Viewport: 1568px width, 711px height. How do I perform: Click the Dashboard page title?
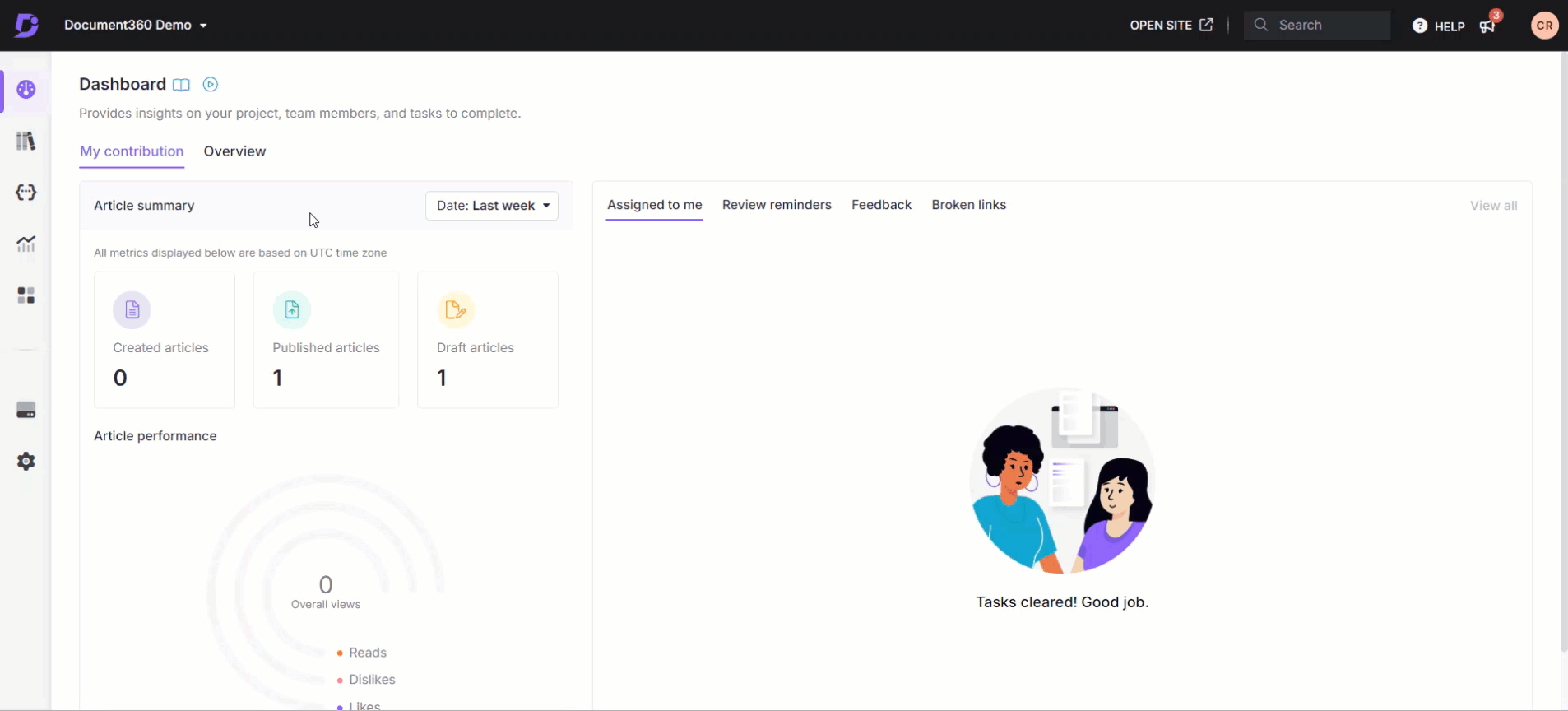coord(123,84)
